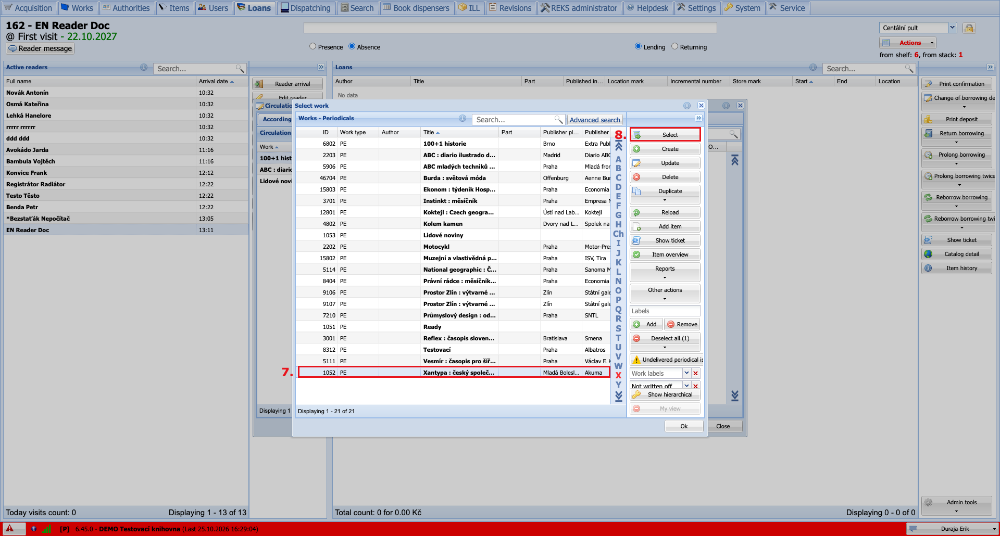Click the Advanced search button
Screen dimensions: 1000x536
tap(595, 119)
